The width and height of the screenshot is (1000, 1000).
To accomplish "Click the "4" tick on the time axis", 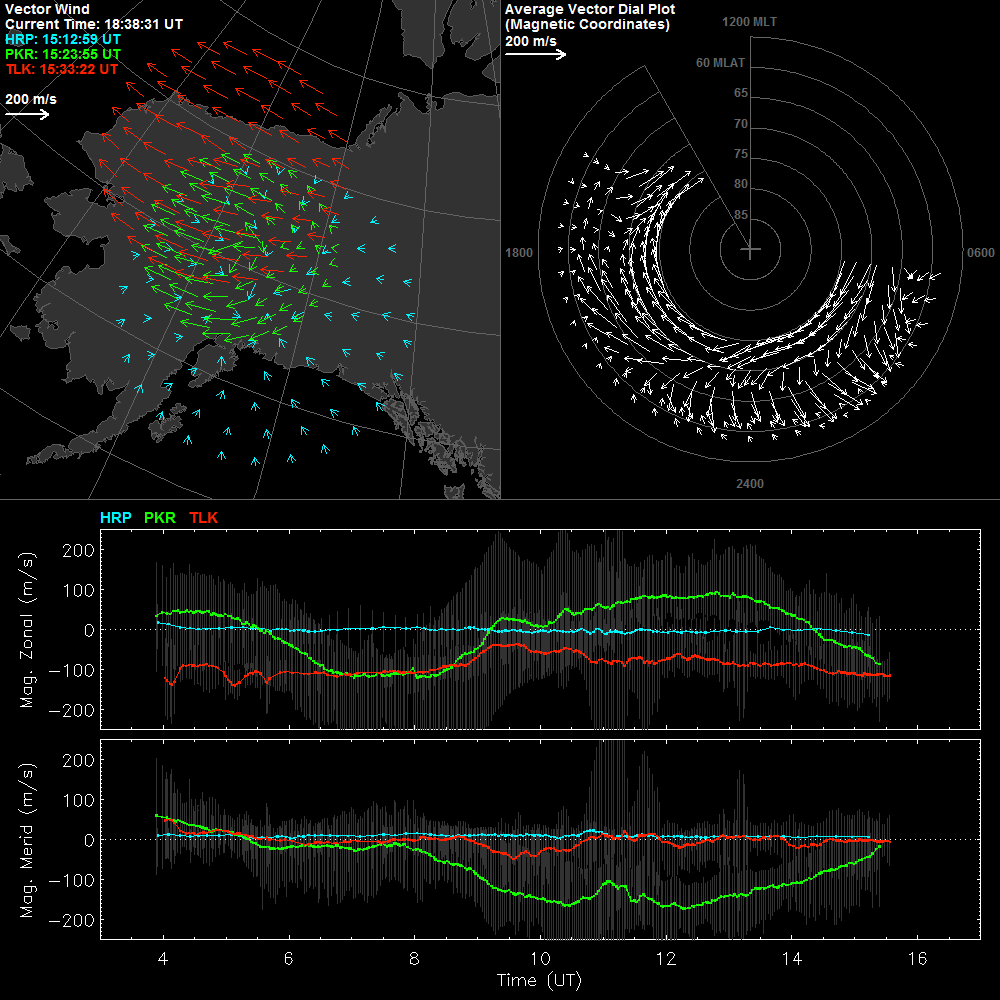I will click(163, 959).
